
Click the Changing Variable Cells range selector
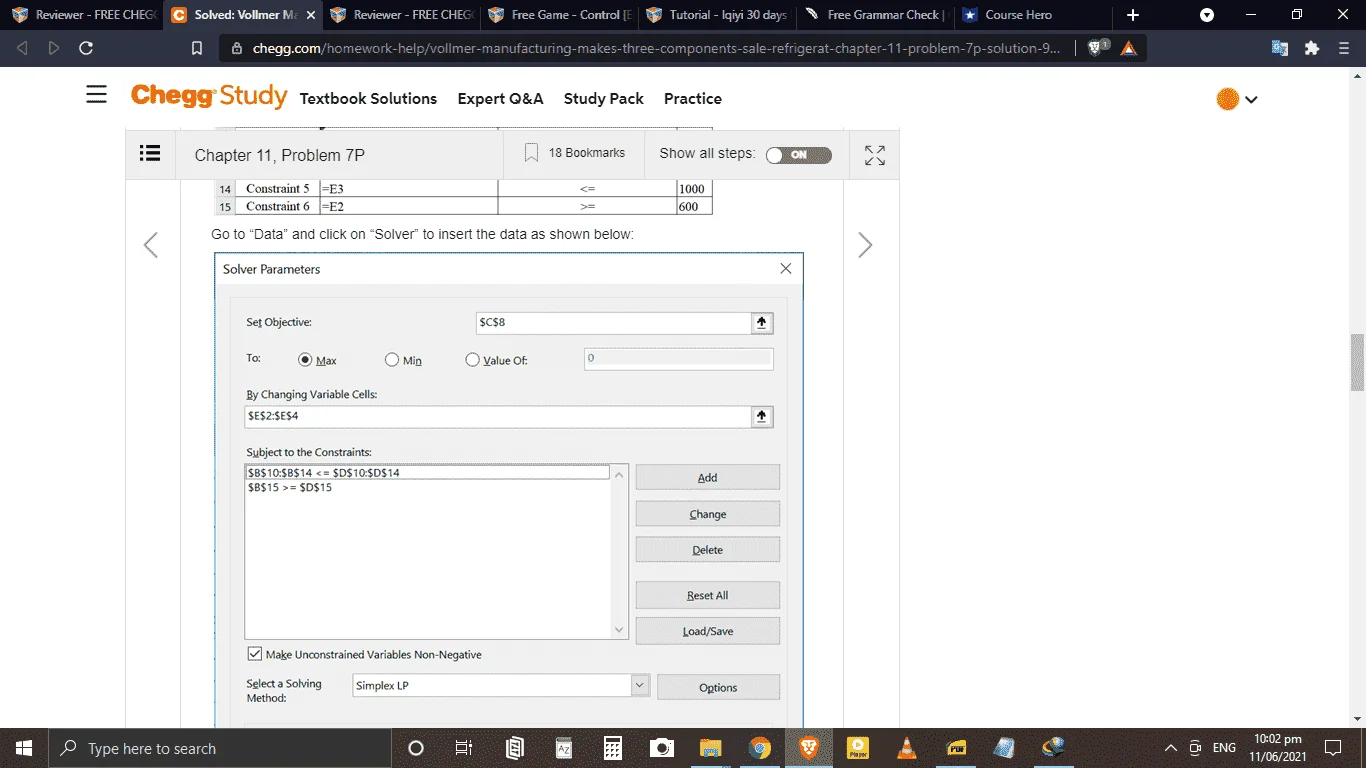tap(762, 416)
